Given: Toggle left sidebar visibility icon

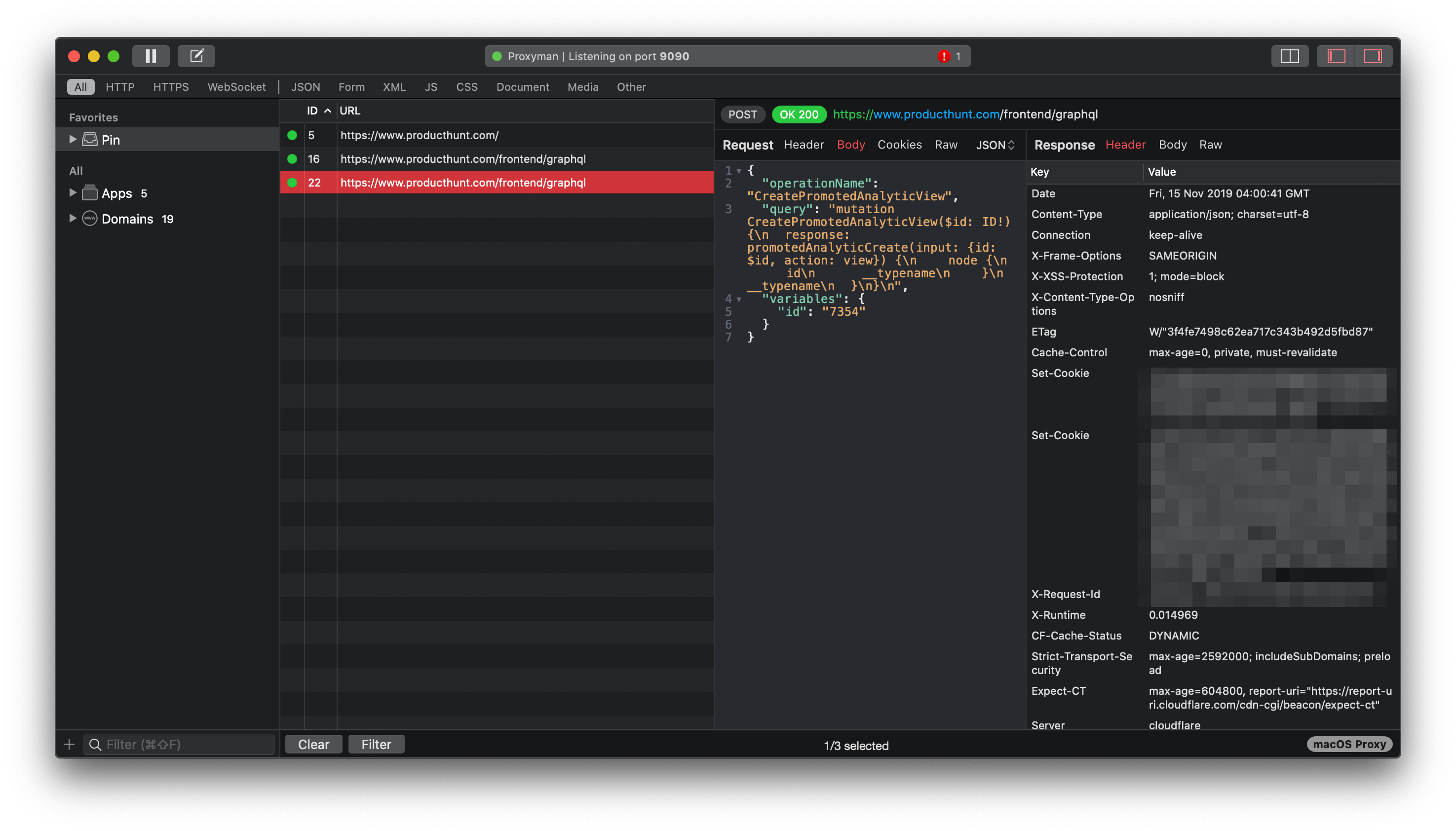Looking at the screenshot, I should pyautogui.click(x=1336, y=56).
